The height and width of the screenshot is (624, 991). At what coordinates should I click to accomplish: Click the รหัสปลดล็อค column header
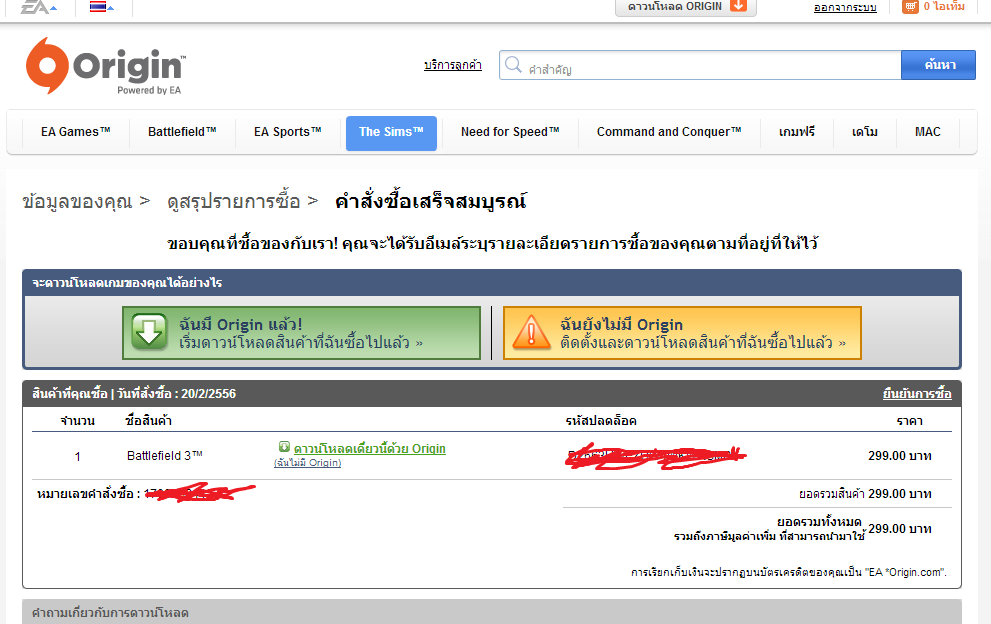[x=600, y=421]
